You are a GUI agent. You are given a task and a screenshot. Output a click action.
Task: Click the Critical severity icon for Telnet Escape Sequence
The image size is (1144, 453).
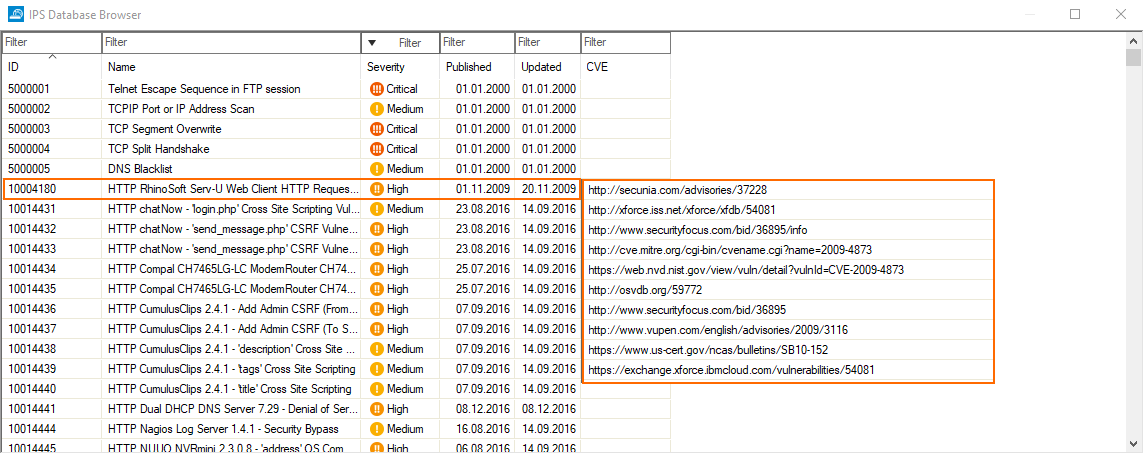pyautogui.click(x=377, y=89)
